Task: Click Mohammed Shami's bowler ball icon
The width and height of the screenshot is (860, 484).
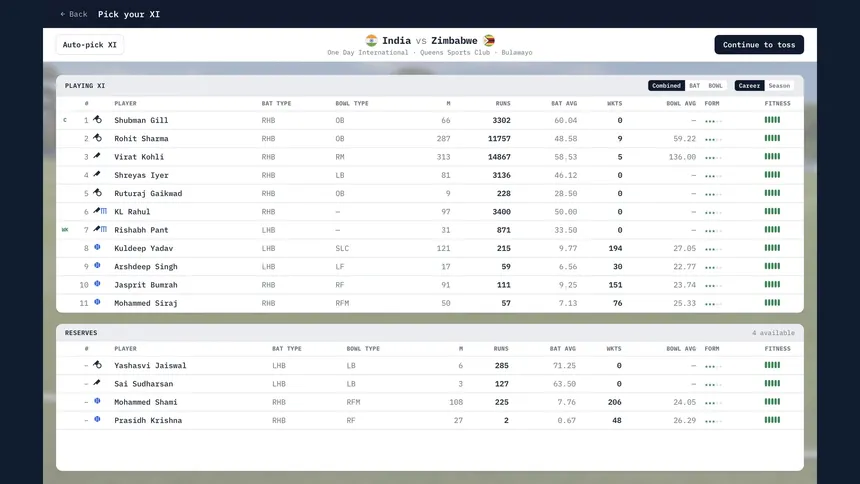Action: click(97, 401)
